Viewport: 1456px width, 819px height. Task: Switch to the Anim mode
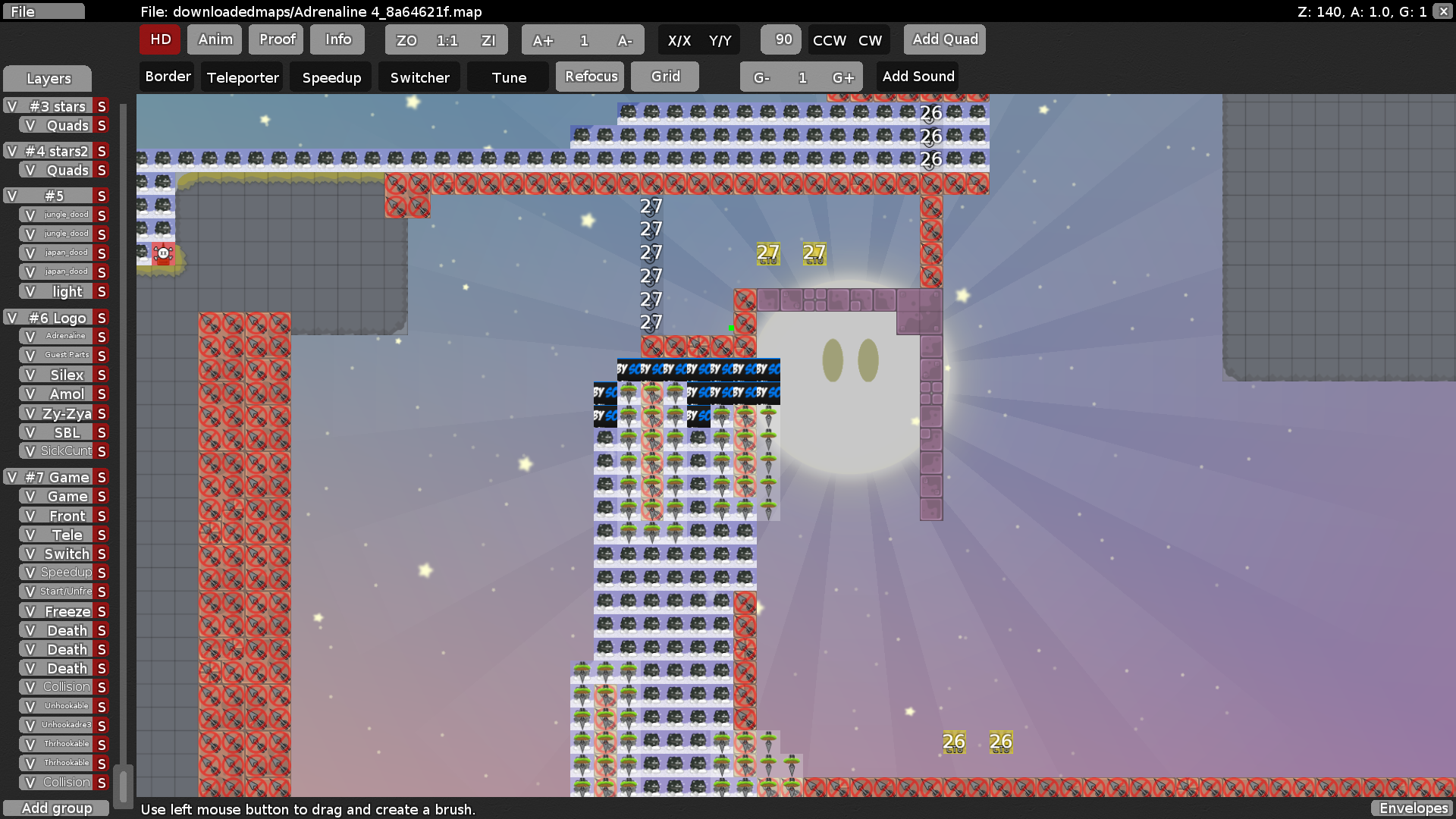point(214,39)
